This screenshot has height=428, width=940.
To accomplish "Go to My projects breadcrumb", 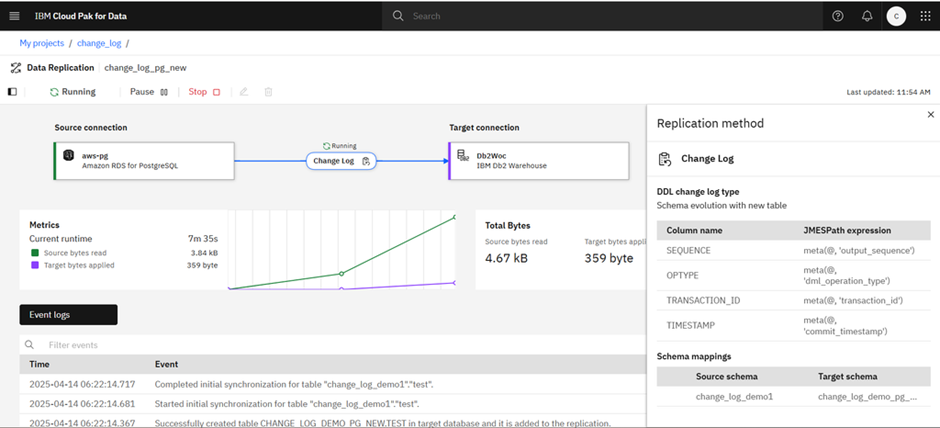I will tap(42, 43).
